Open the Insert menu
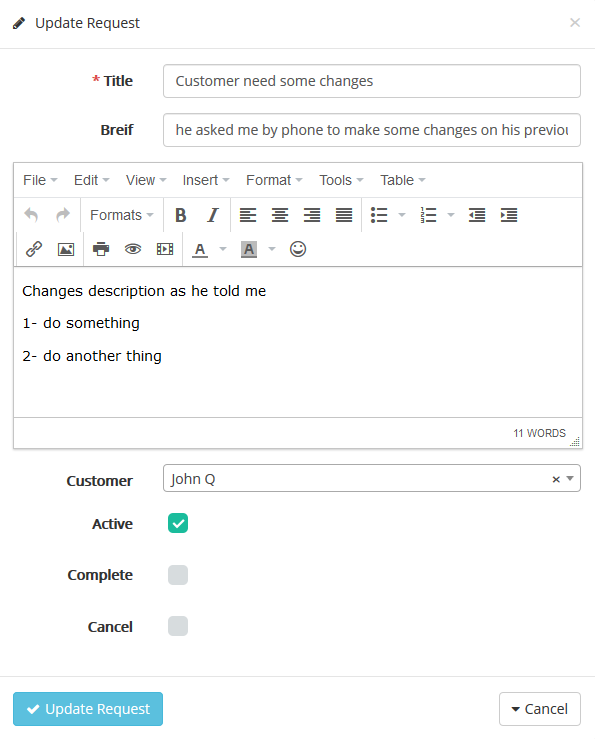The image size is (595, 739). coord(206,180)
